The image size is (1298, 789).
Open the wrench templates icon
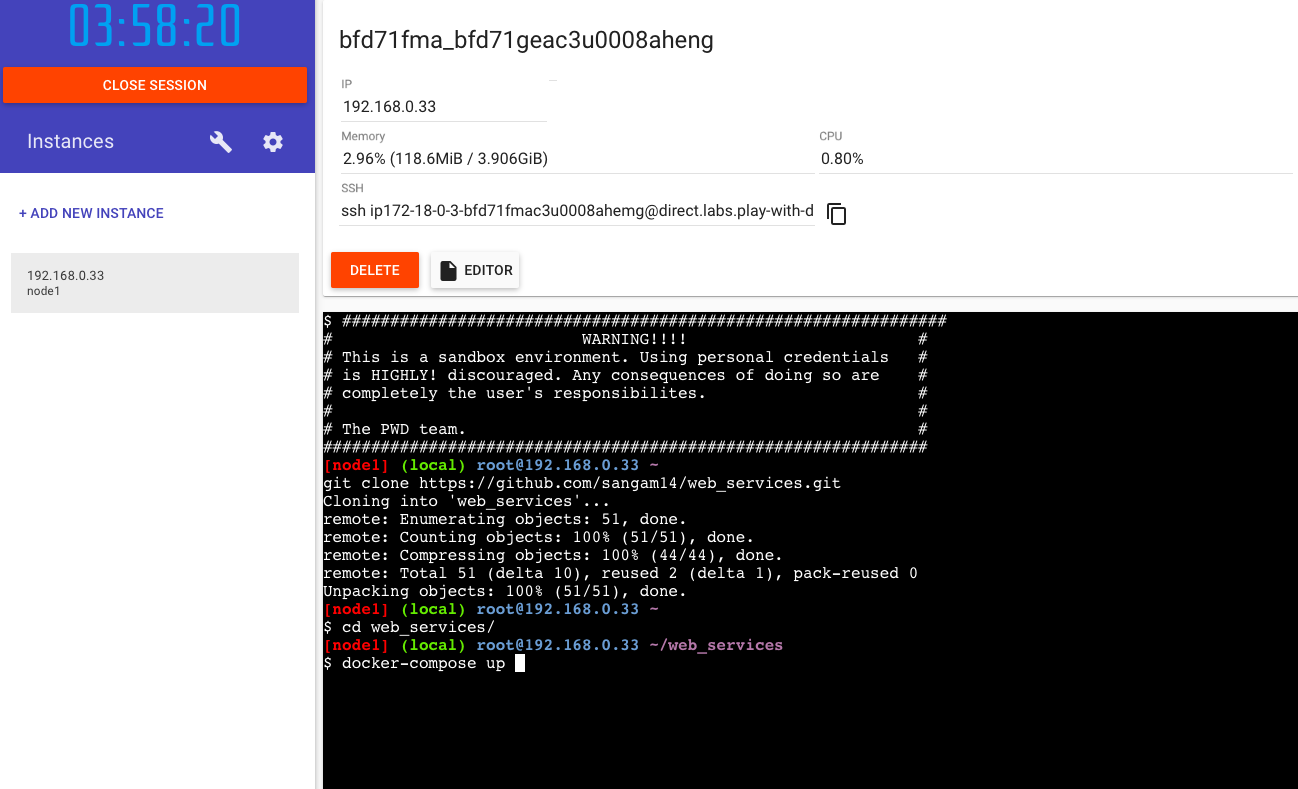220,142
